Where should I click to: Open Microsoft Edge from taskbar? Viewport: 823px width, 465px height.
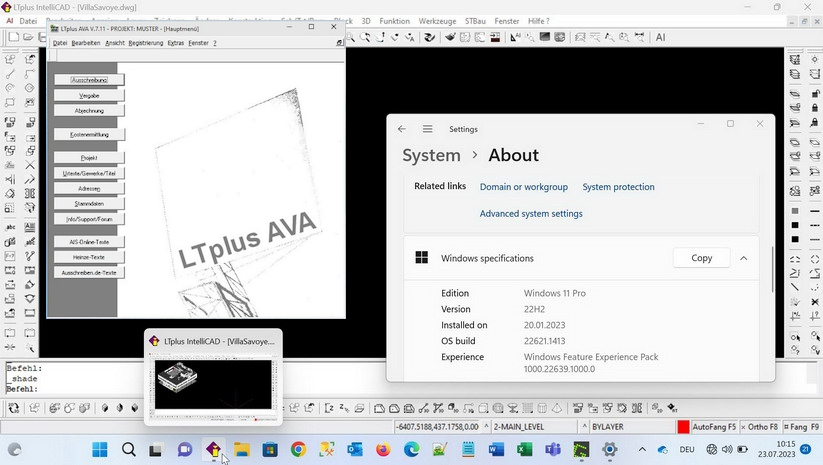click(412, 449)
